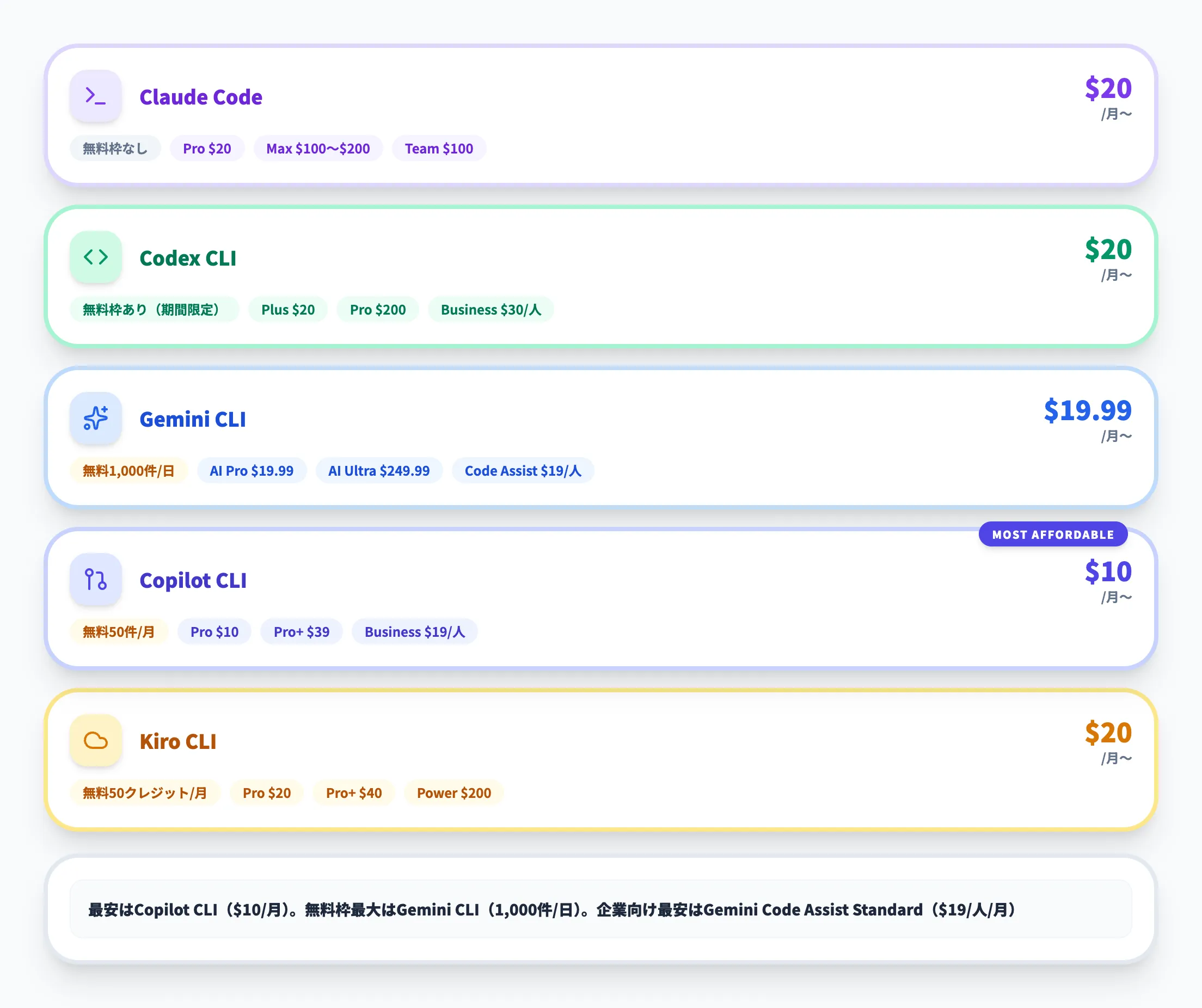Click the 無料50クレジット/月 chip
Screen dimensions: 1202x1008
coord(144,793)
